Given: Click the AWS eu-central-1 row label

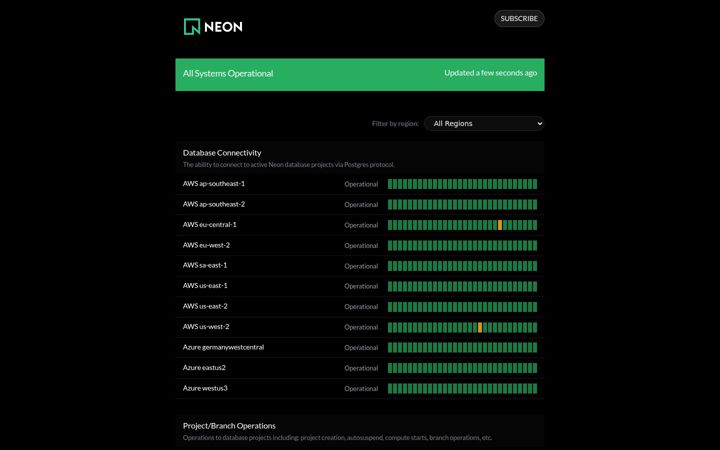Looking at the screenshot, I should pos(209,225).
